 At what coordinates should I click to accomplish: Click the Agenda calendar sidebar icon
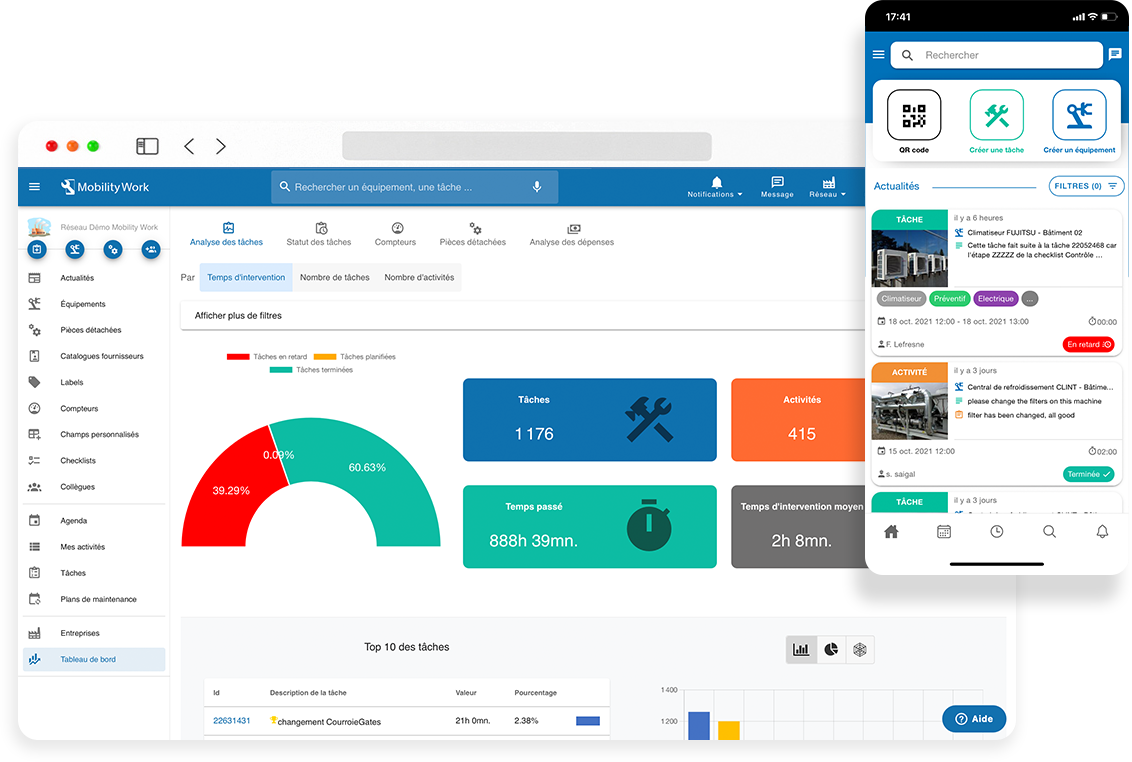pos(34,520)
